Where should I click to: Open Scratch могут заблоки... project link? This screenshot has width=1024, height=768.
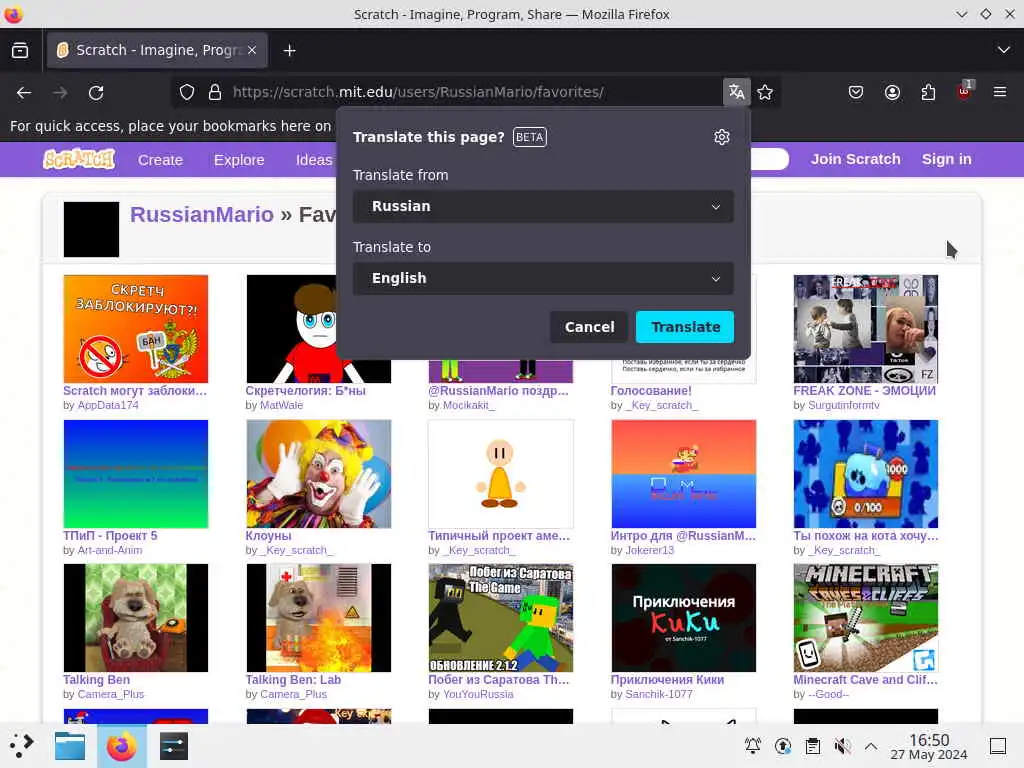[135, 391]
